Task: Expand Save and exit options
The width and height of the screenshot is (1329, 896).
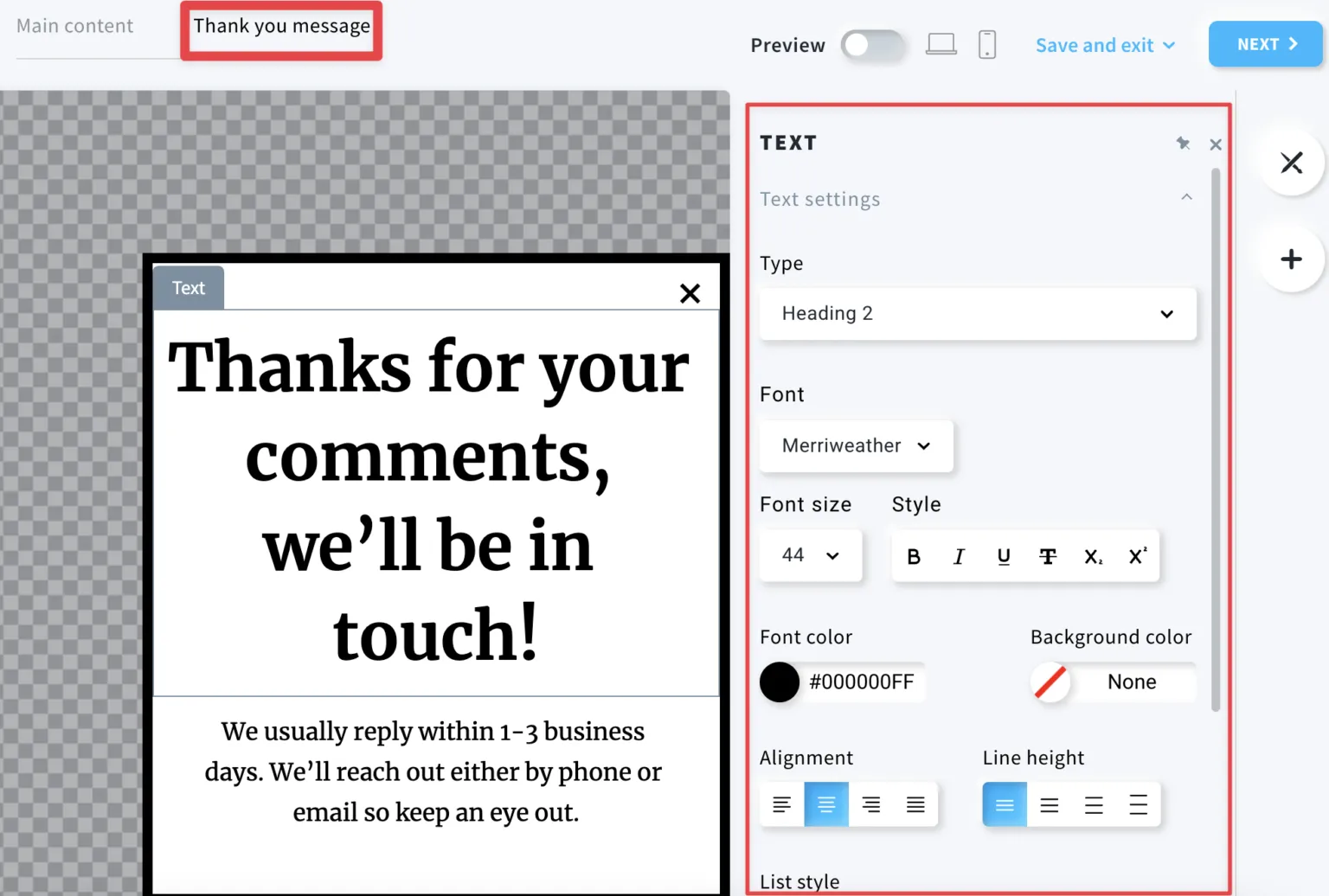Action: 1104,45
